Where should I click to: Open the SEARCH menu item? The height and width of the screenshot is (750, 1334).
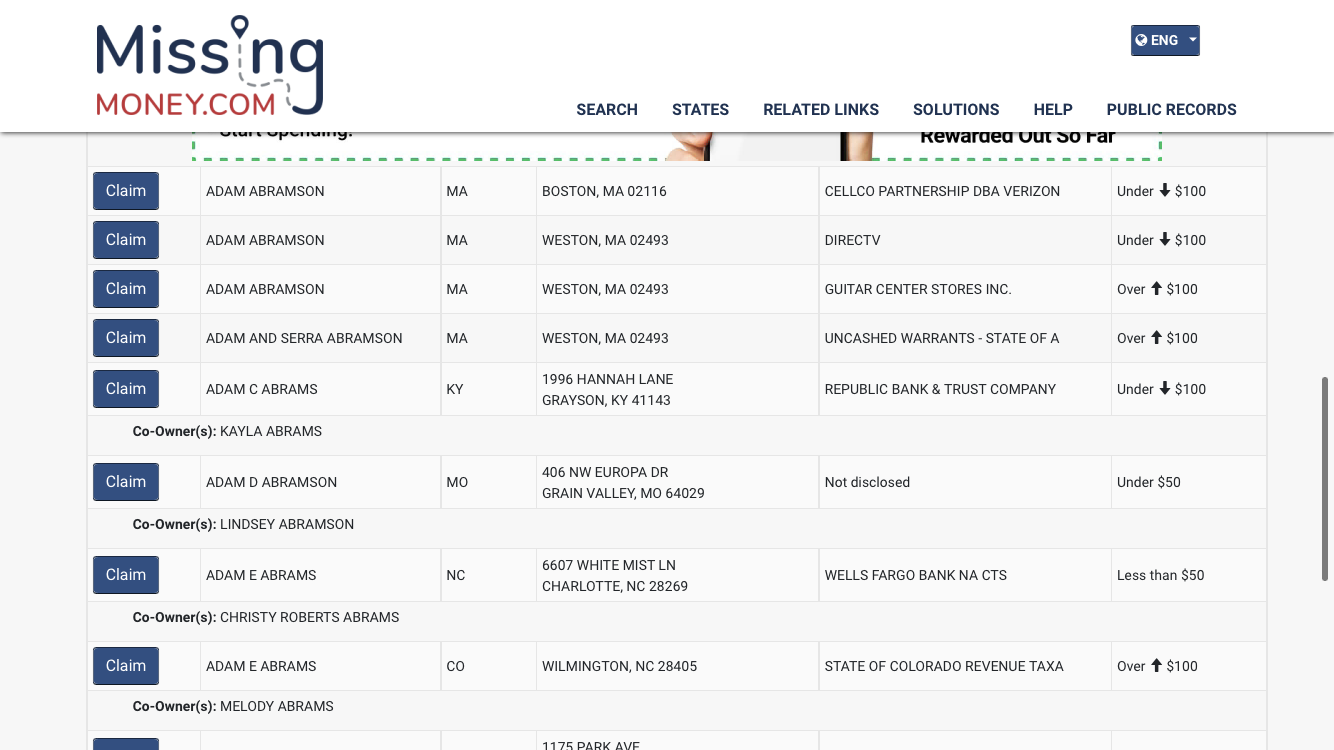(x=607, y=110)
